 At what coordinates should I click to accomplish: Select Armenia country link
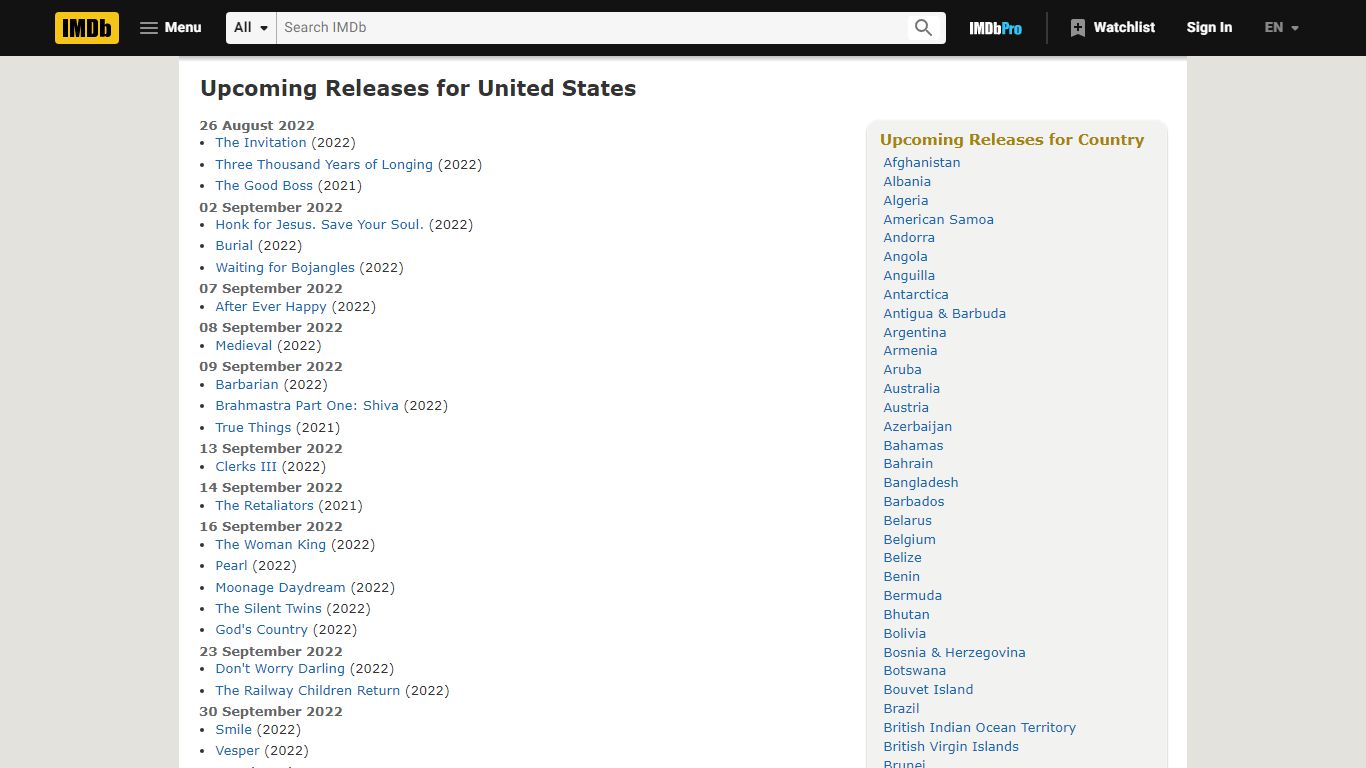coord(910,351)
